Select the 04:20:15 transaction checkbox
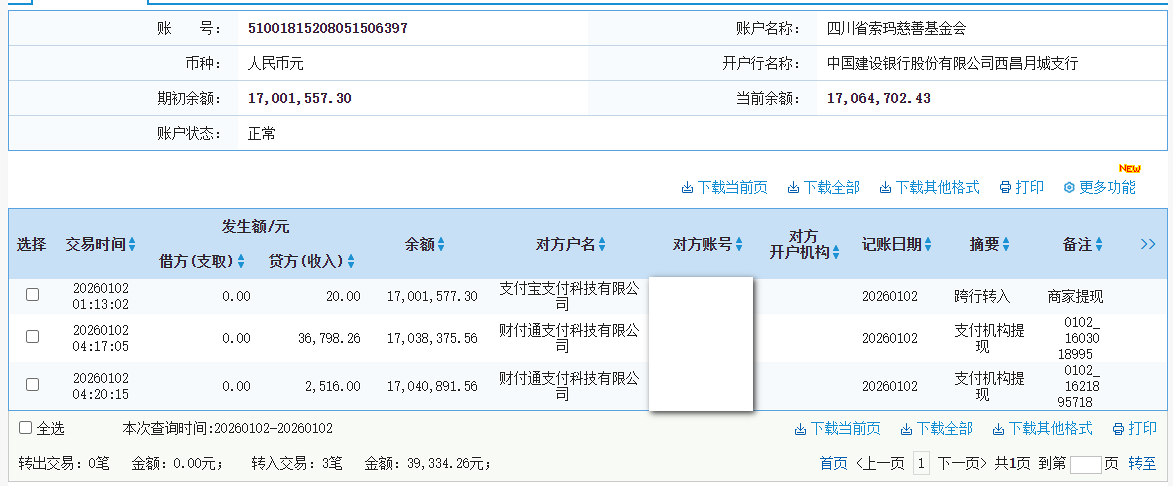This screenshot has height=486, width=1173. [32, 384]
